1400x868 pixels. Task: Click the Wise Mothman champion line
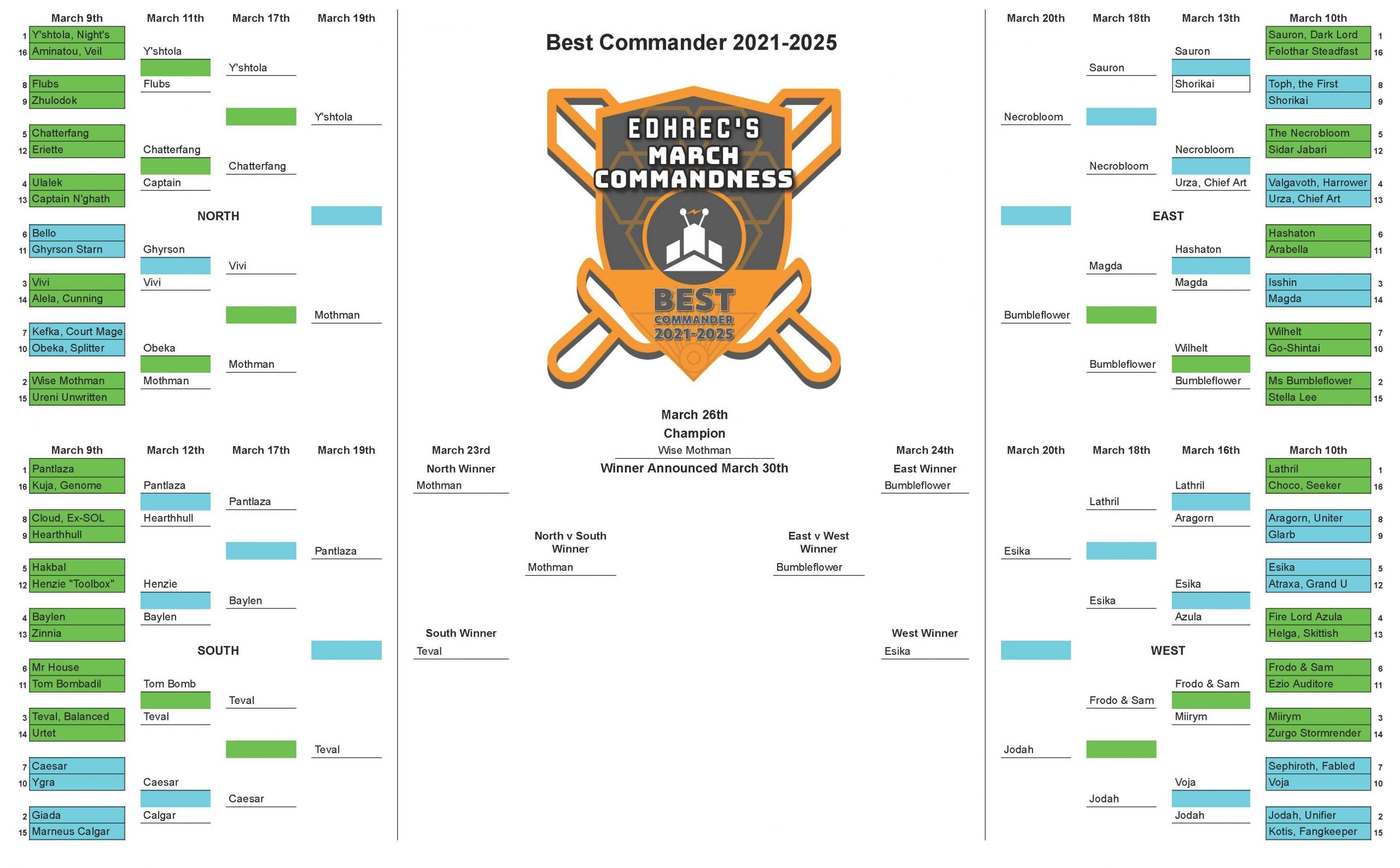coord(693,450)
